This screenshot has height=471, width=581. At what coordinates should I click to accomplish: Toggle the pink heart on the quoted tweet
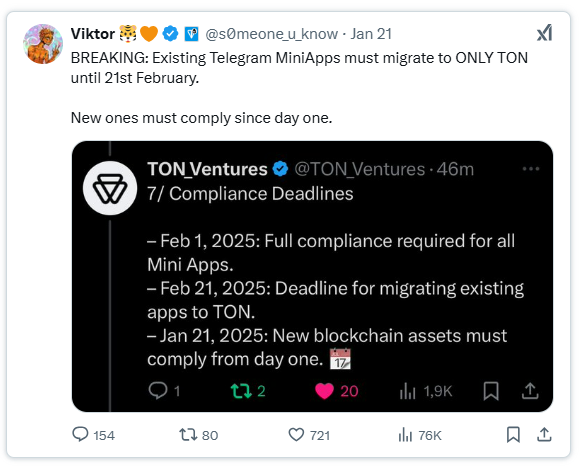tap(324, 391)
